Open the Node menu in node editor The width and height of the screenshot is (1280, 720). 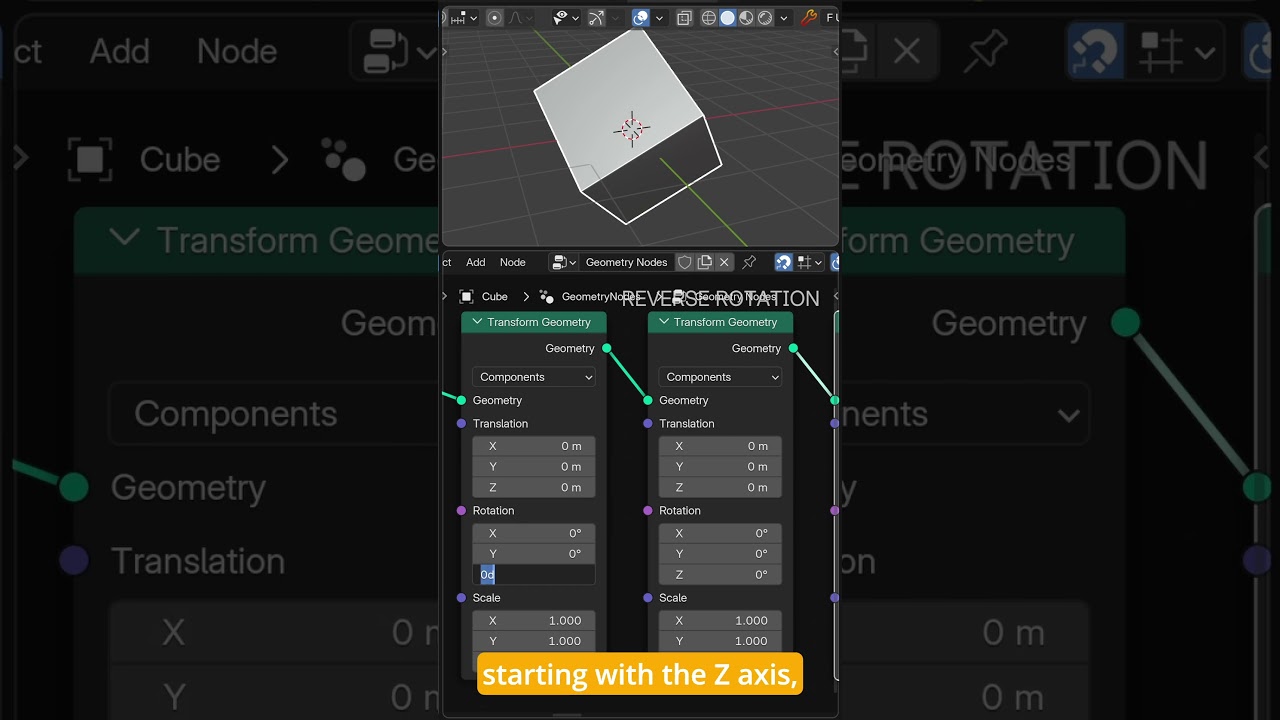(x=512, y=262)
